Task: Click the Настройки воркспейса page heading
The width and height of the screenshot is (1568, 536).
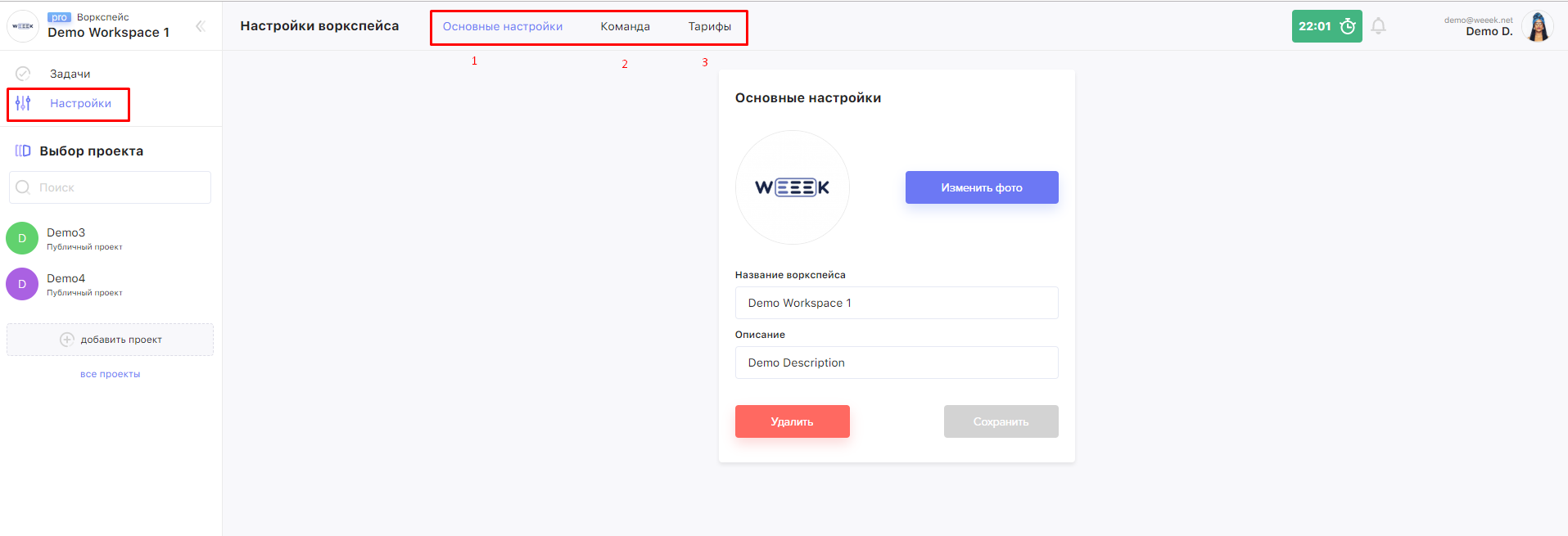Action: (319, 26)
